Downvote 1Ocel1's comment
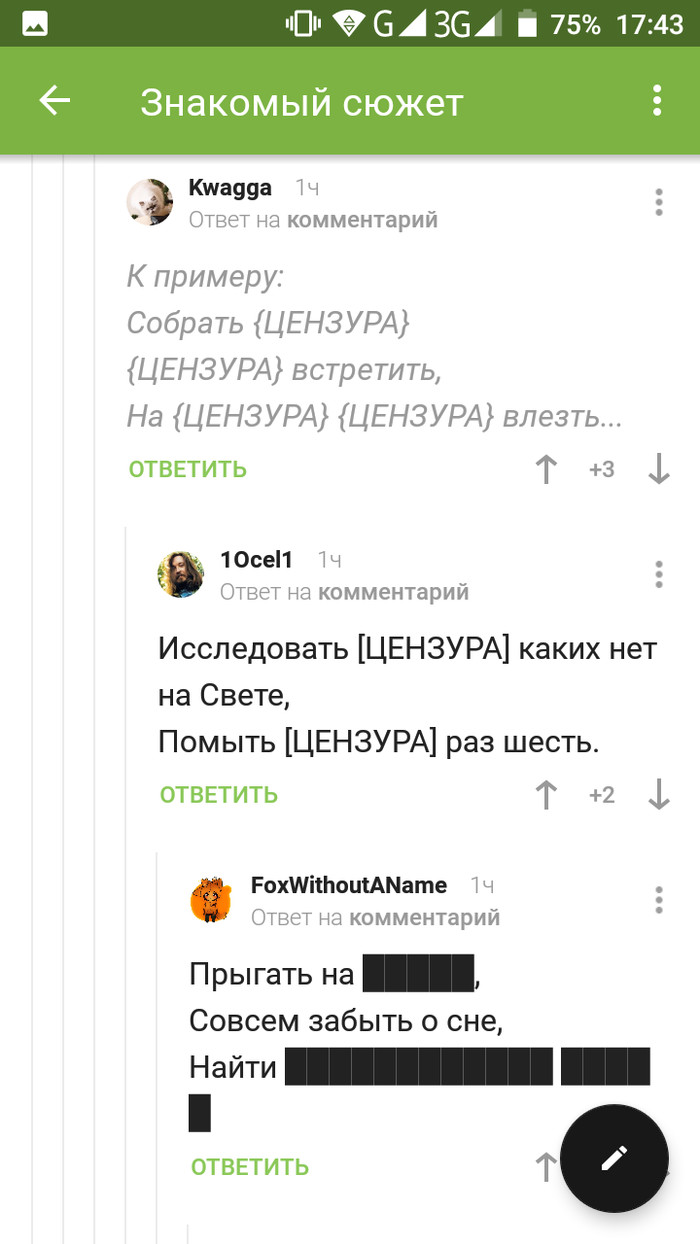The width and height of the screenshot is (700, 1244). coord(658,795)
